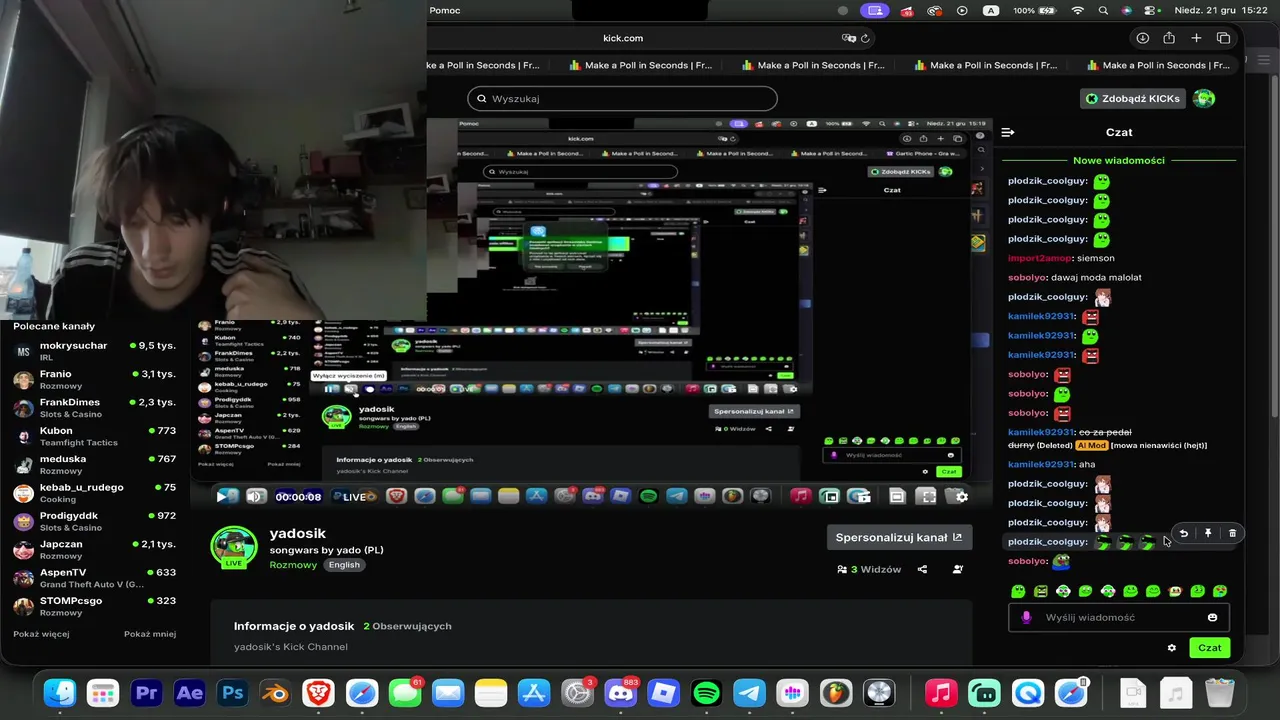Image resolution: width=1280 pixels, height=720 pixels.
Task: Open Roblox in the Dock
Action: click(x=663, y=692)
